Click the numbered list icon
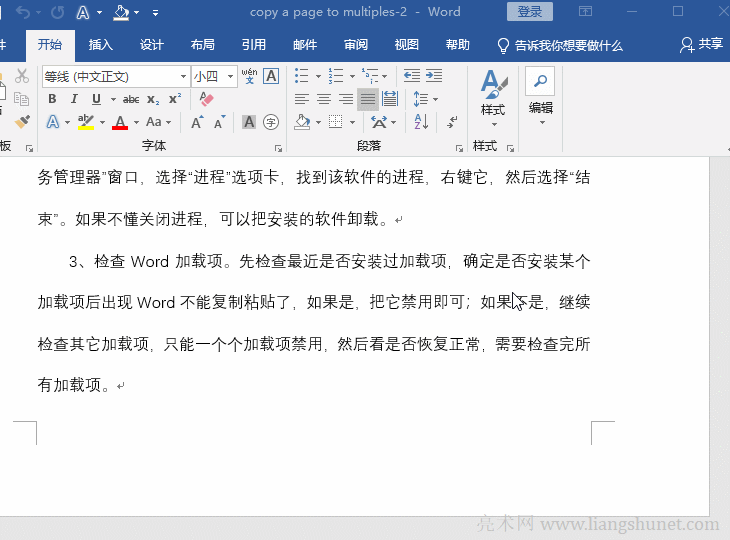Screen dimensions: 730x540 336,75
